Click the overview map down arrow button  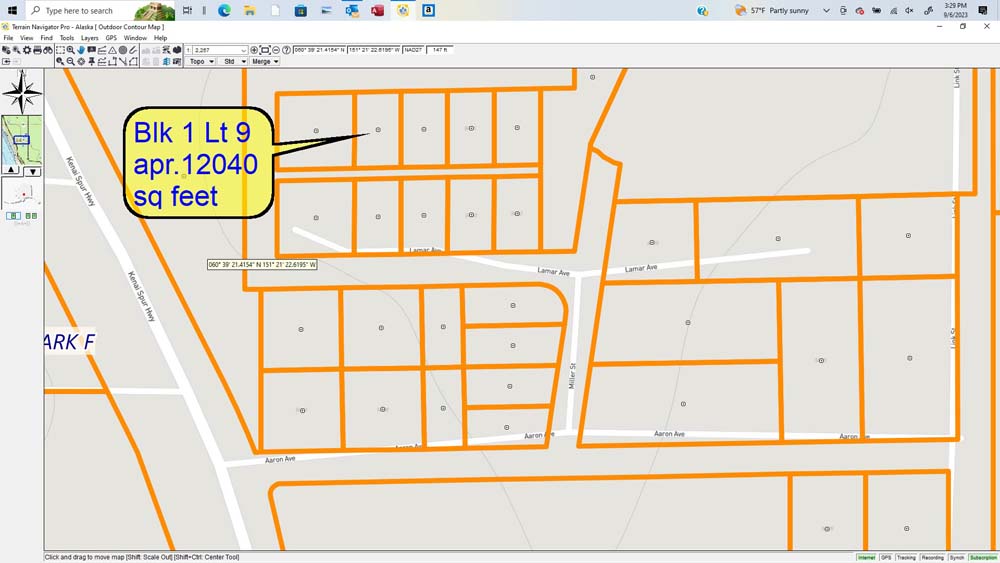(x=33, y=172)
